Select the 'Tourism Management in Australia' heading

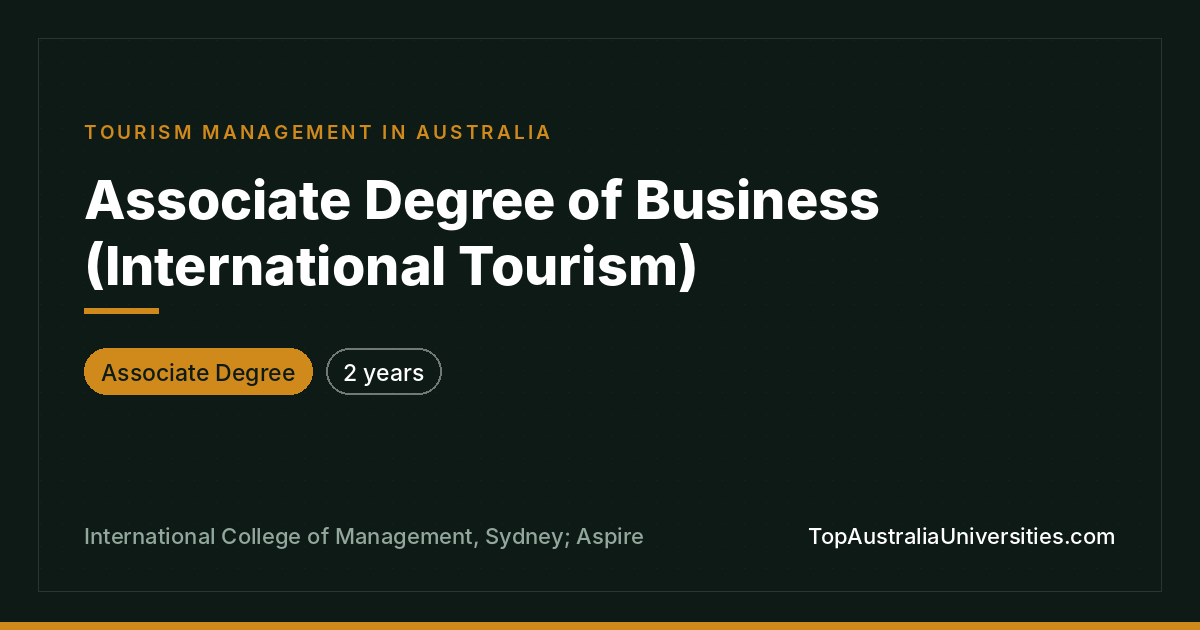tap(318, 132)
